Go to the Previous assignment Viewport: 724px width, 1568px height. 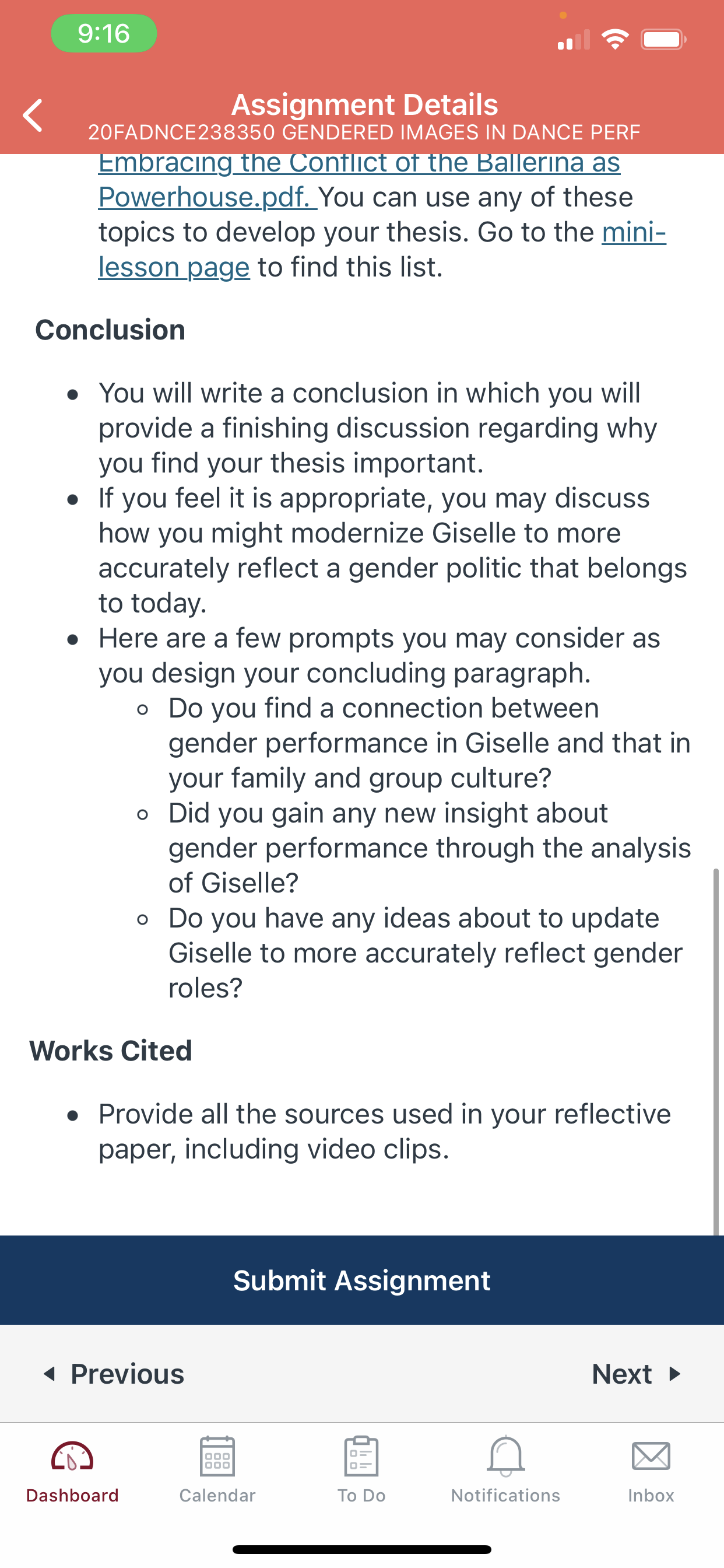pyautogui.click(x=114, y=1374)
